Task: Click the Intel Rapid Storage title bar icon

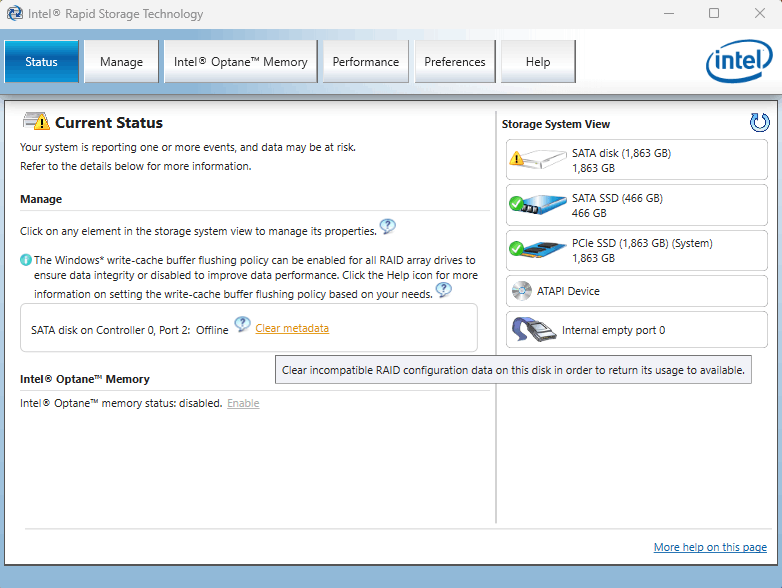Action: (x=14, y=13)
